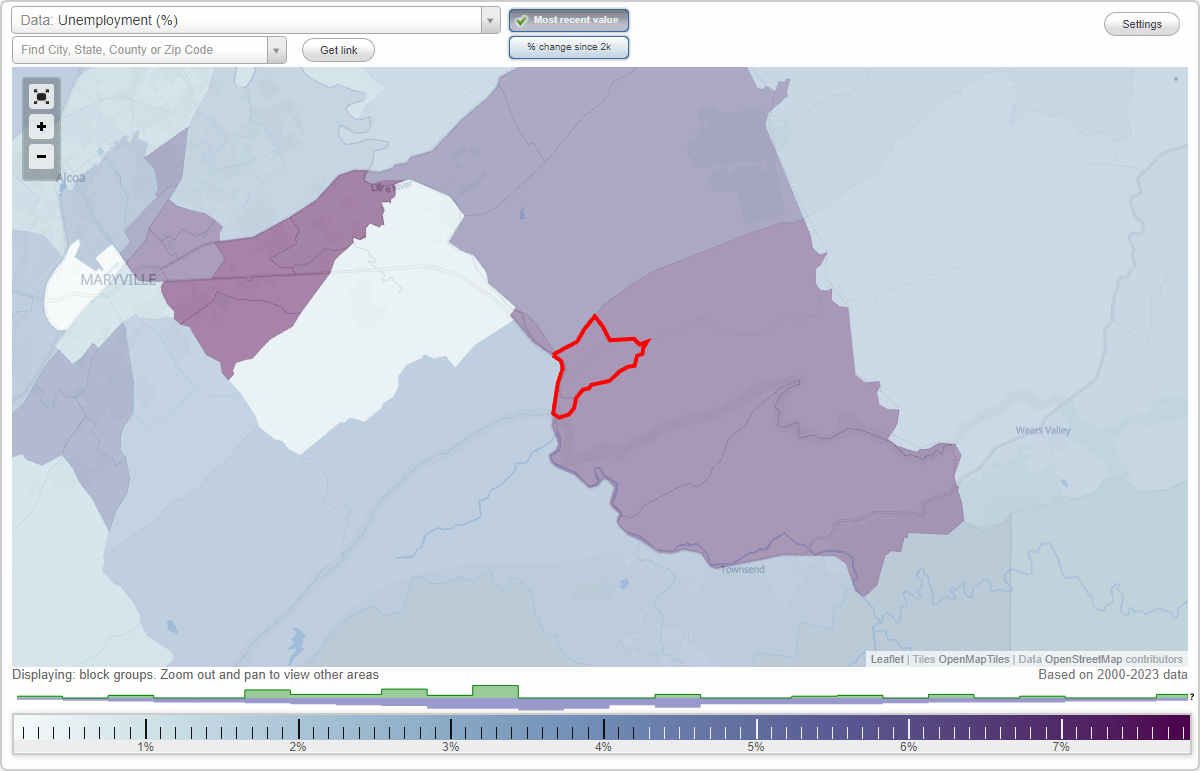1200x771 pixels.
Task: Click the Displaying: block groups status text
Action: (195, 675)
